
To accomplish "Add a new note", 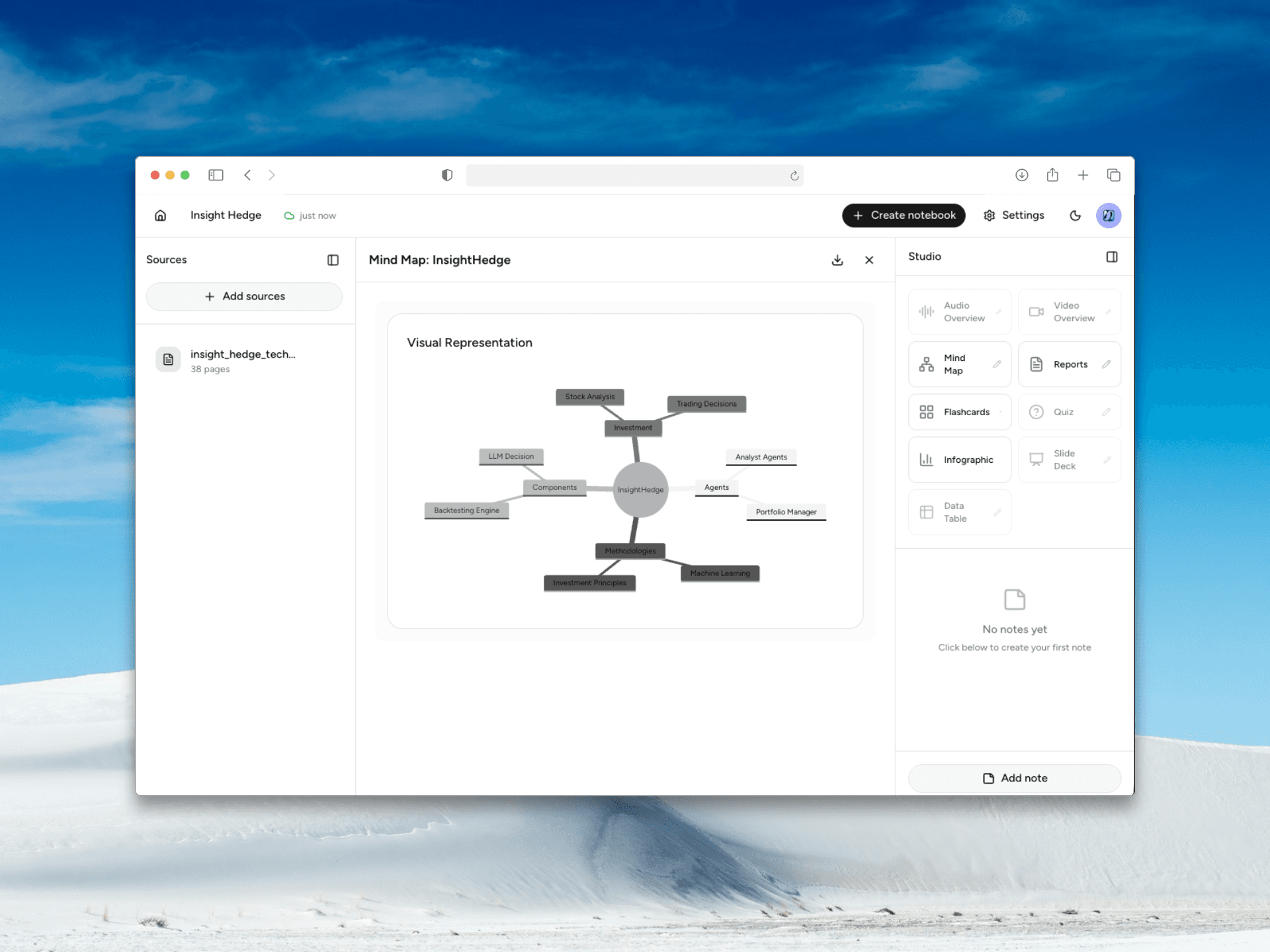I will (x=1014, y=778).
